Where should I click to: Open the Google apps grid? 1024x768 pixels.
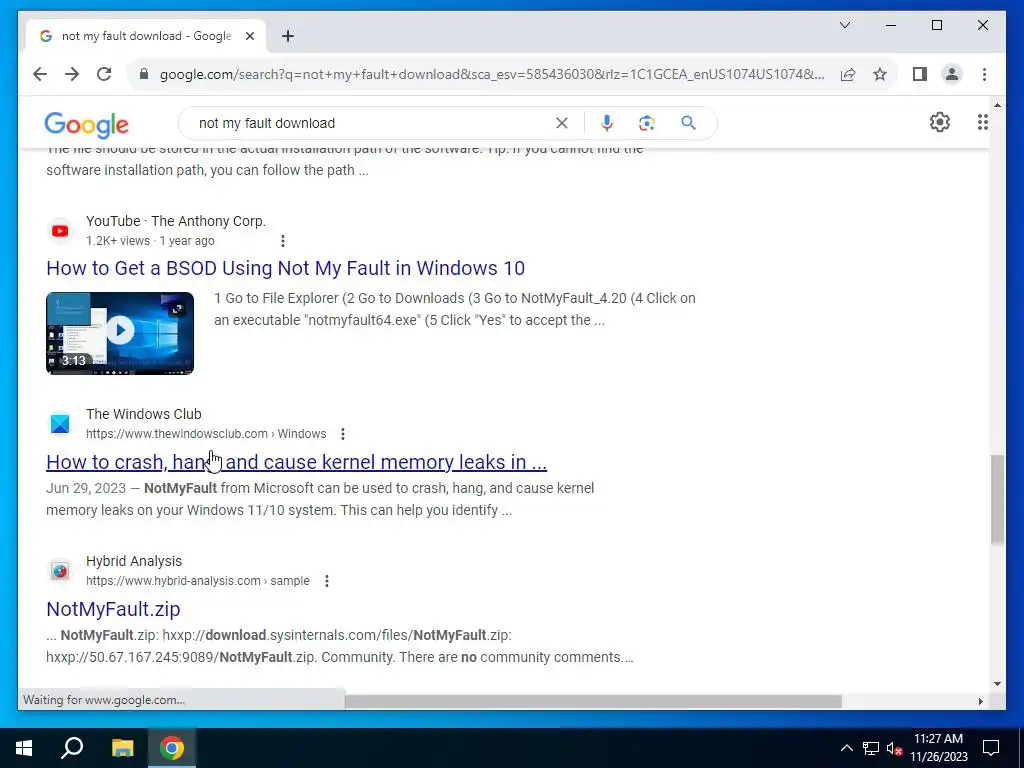(982, 122)
